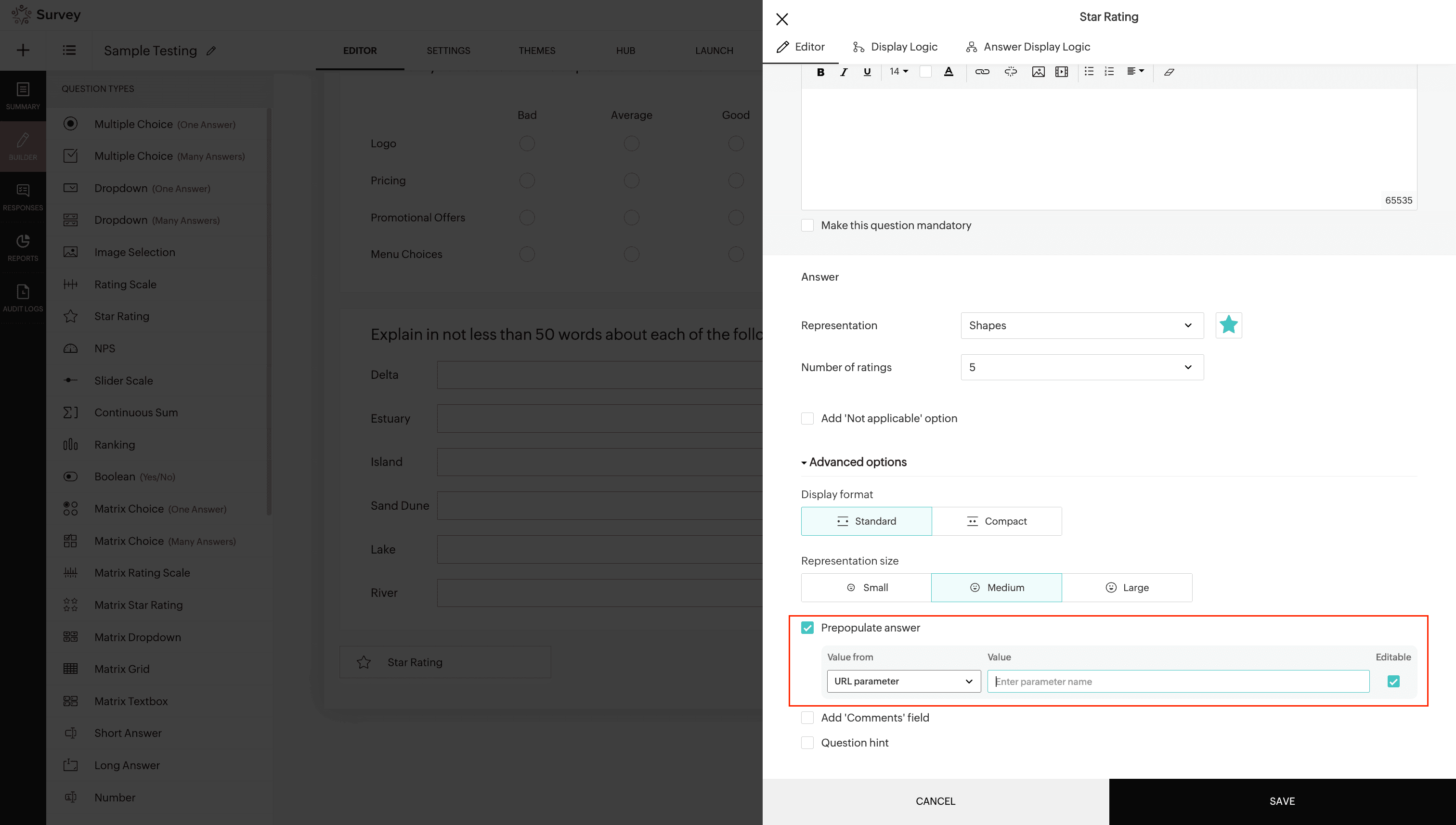The width and height of the screenshot is (1456, 825).
Task: Open the URL parameter Value from dropdown
Action: coord(903,682)
